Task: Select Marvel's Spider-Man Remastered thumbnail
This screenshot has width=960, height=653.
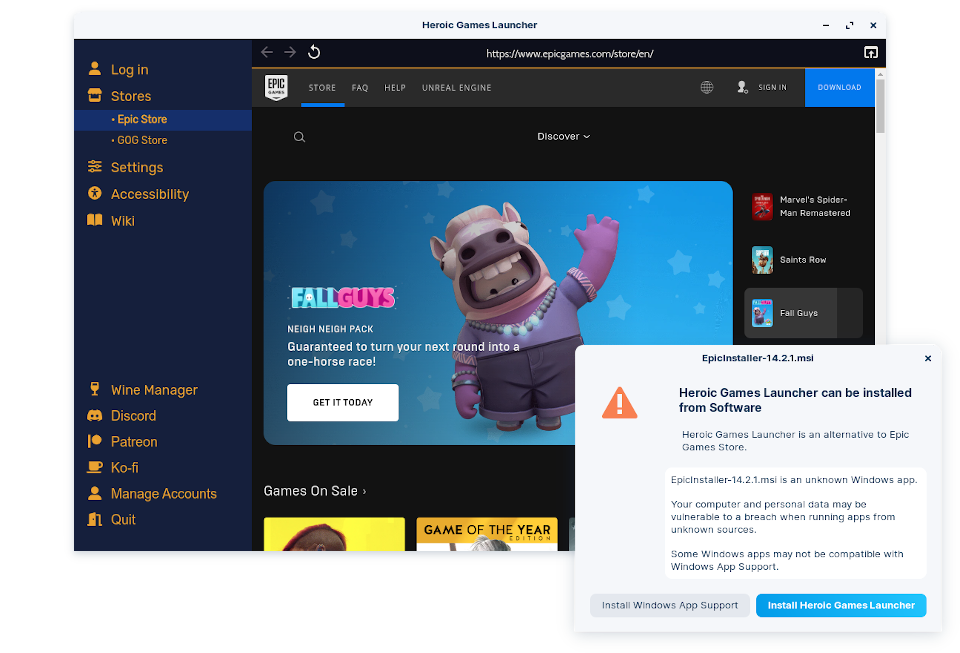Action: 762,206
